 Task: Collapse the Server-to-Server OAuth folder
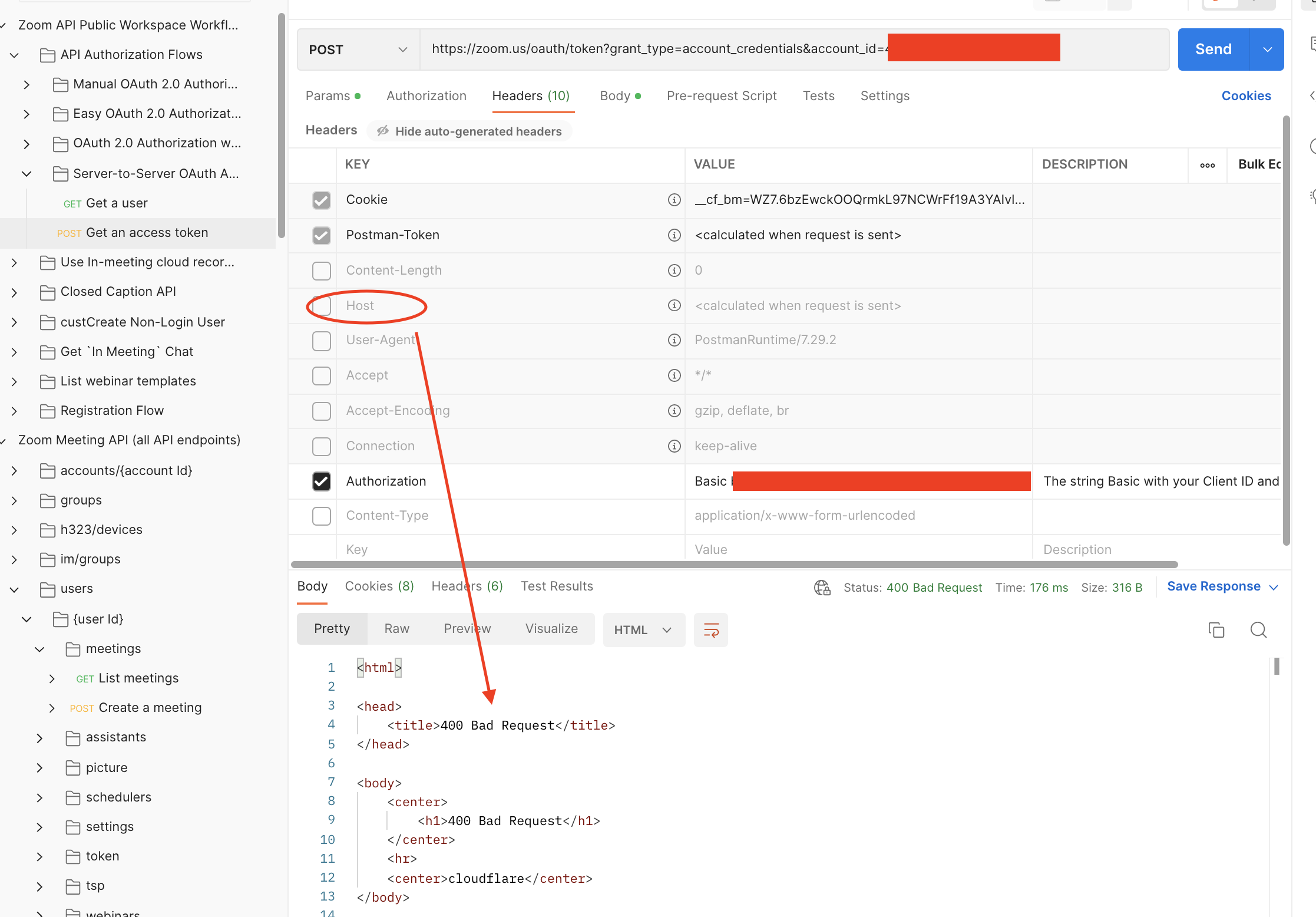click(27, 174)
